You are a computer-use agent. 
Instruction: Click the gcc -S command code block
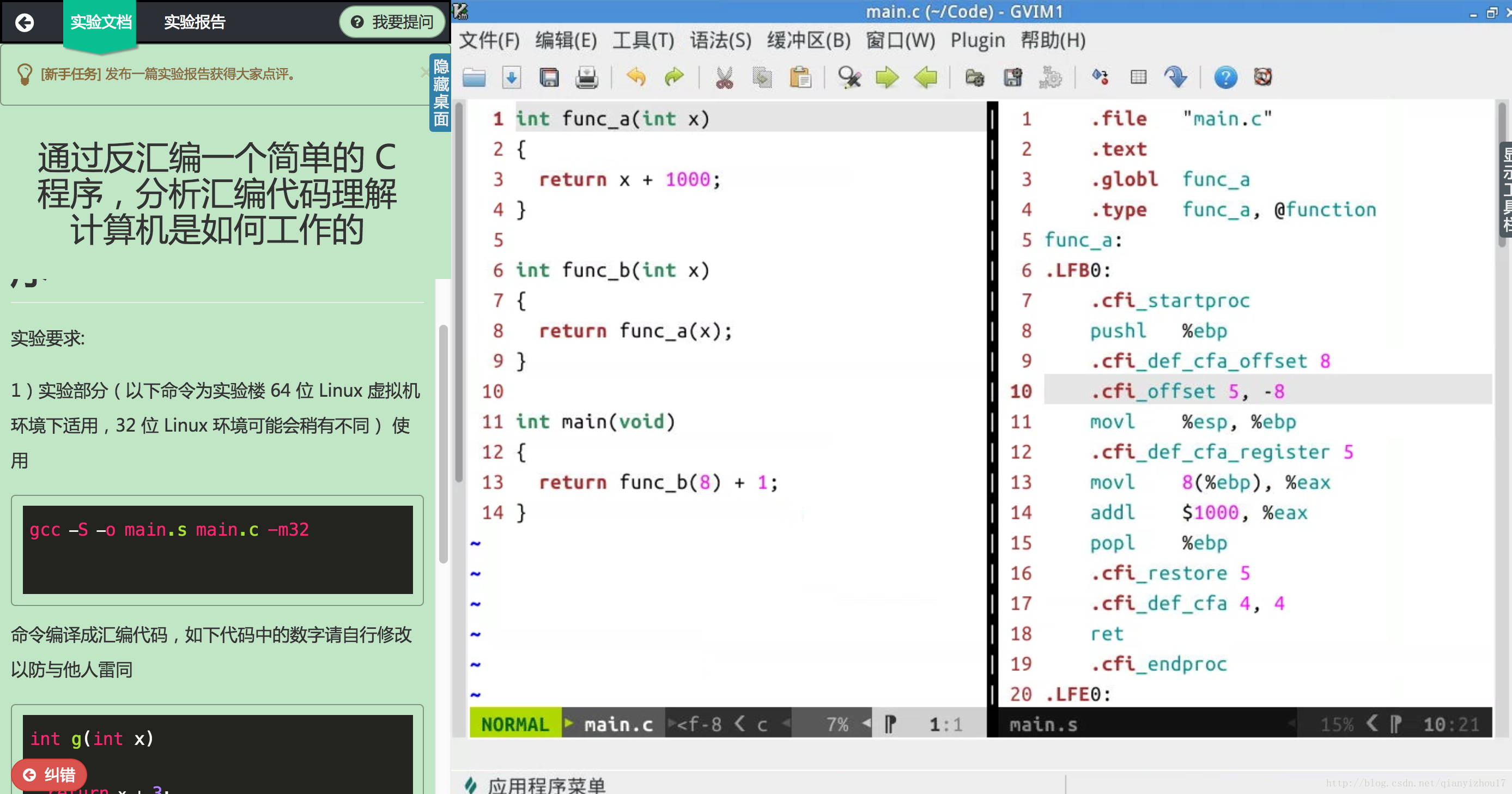218,550
